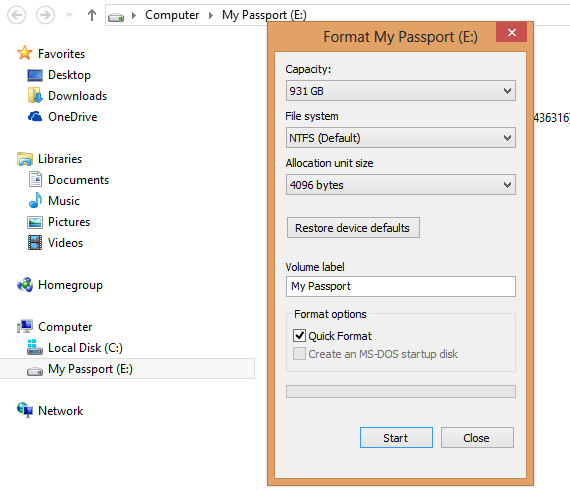The width and height of the screenshot is (570, 490).
Task: Select Homegroup in navigation pane
Action: (71, 285)
